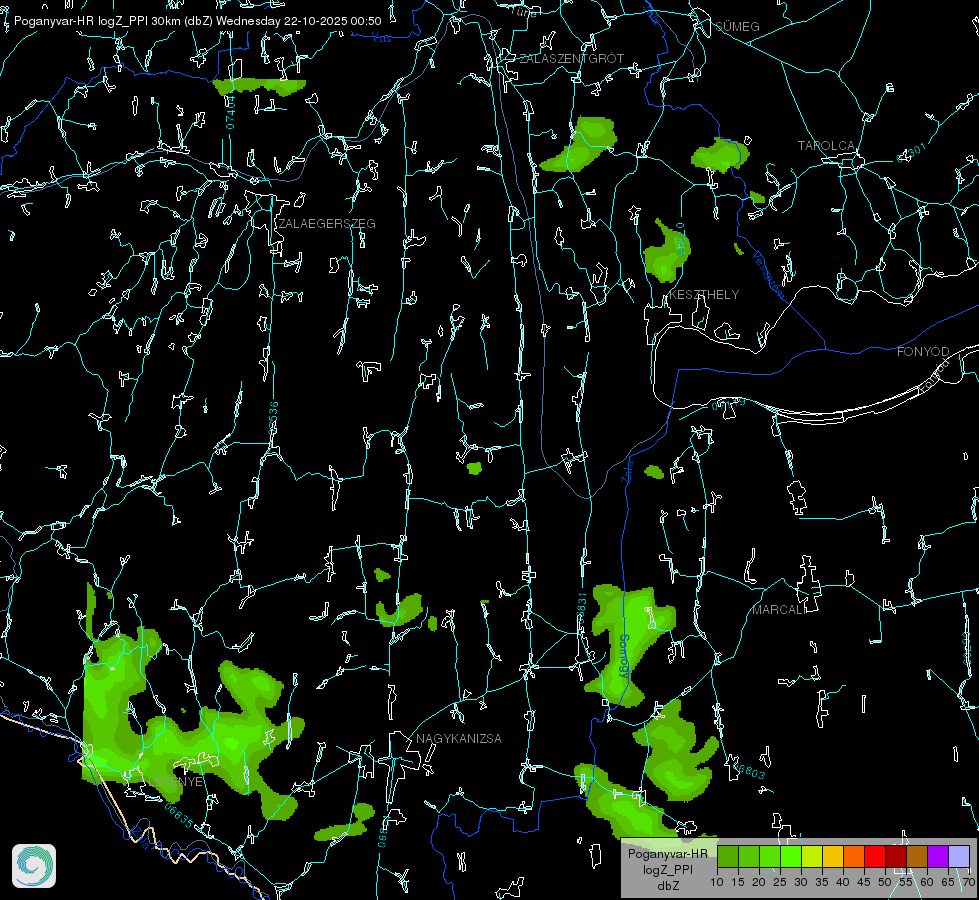Click the radar title text at top
This screenshot has width=979, height=900.
tap(197, 21)
